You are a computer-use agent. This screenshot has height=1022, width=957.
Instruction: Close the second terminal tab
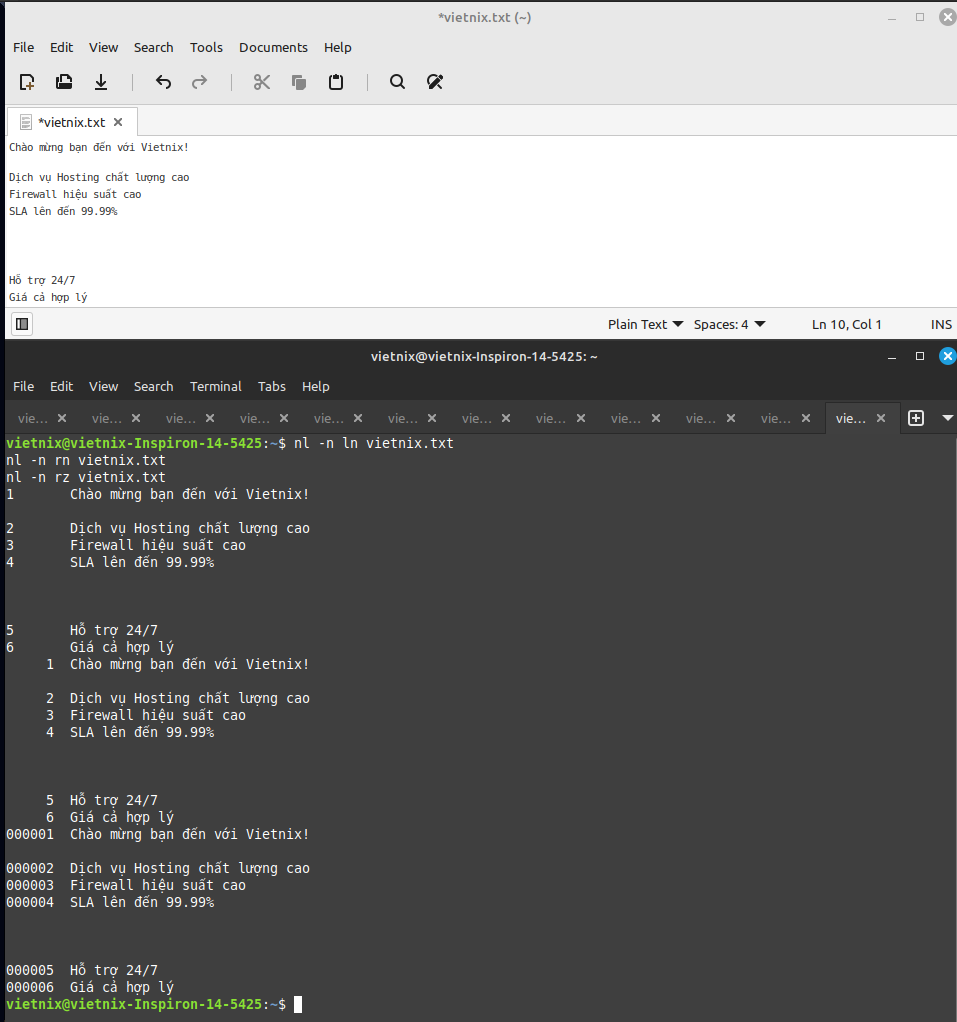(136, 418)
